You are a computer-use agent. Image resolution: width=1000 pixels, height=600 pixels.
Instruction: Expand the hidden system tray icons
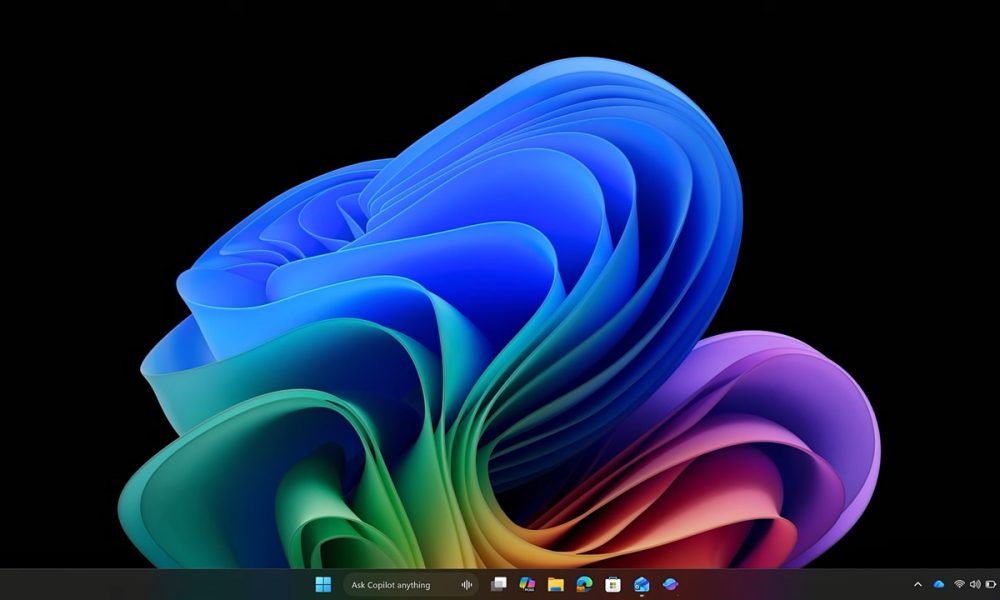[x=918, y=585]
